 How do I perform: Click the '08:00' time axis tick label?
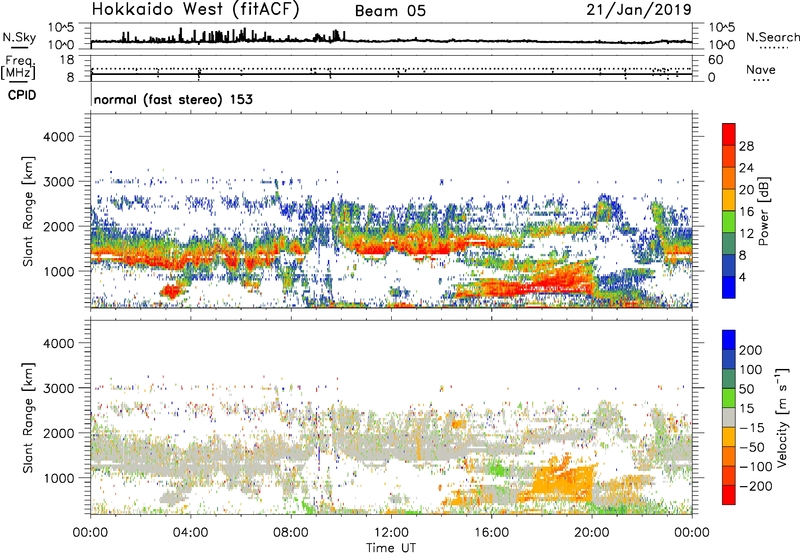click(291, 533)
